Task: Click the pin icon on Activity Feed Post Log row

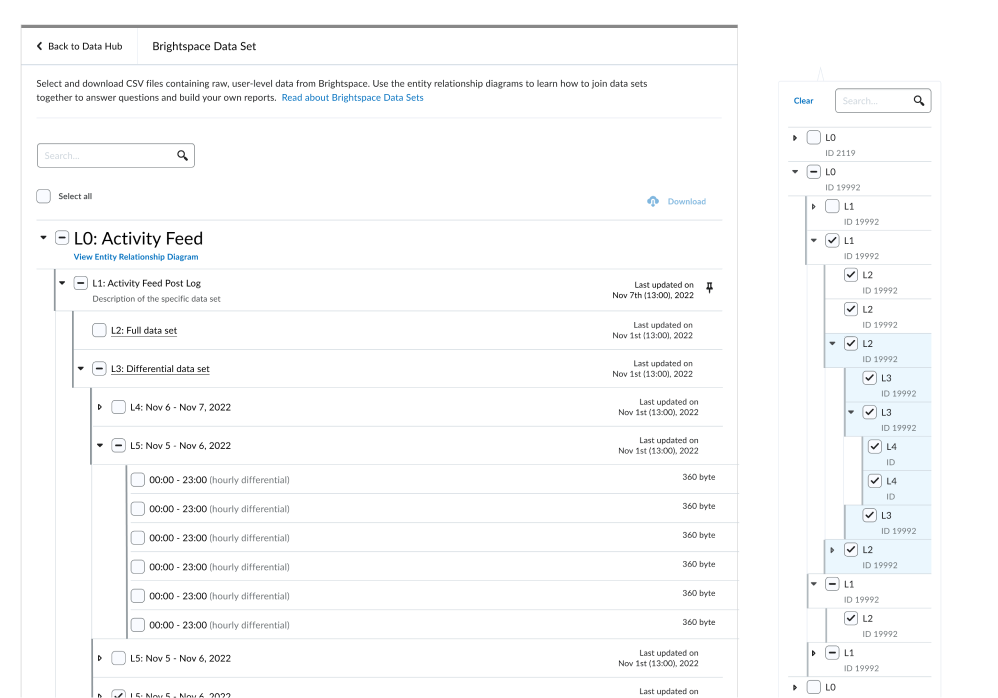Action: (710, 288)
